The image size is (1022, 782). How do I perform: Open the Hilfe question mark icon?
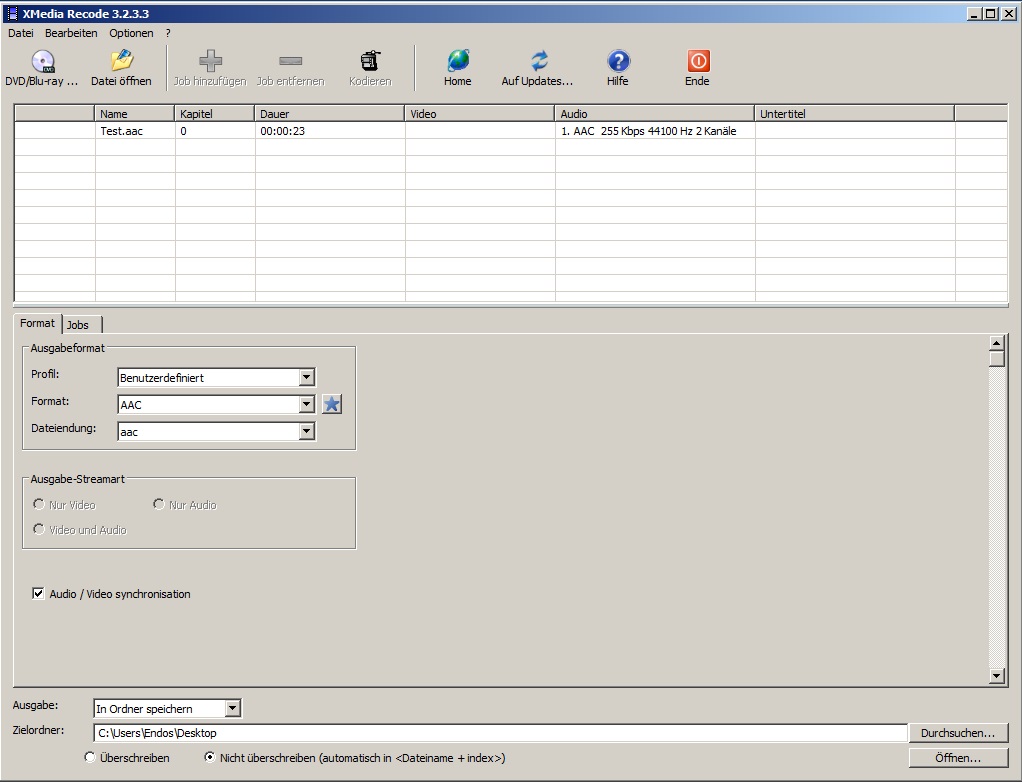pos(619,61)
